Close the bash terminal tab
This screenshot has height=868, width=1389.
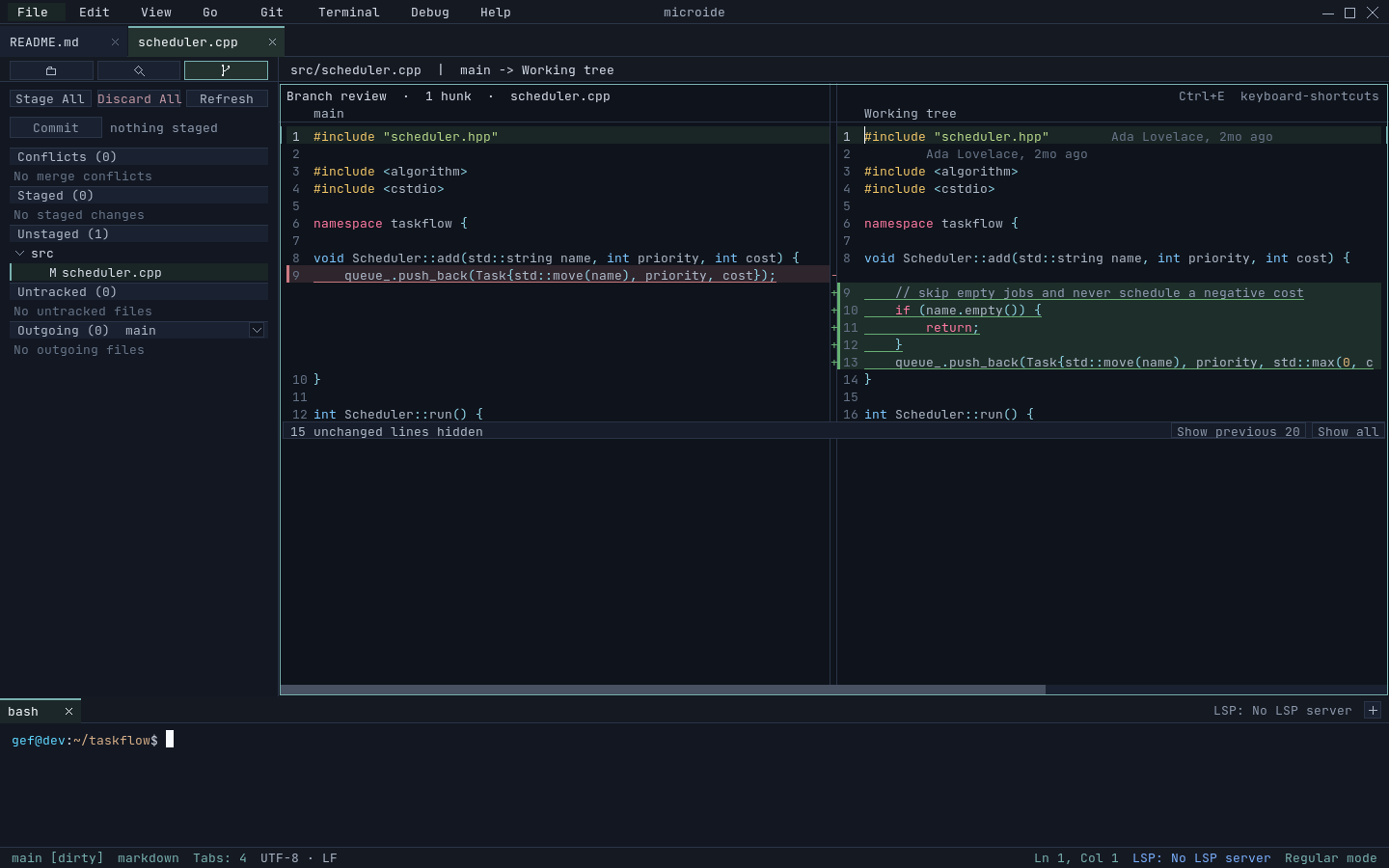(68, 712)
